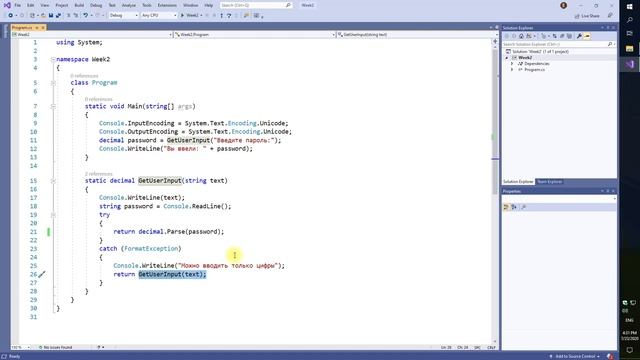Click the Save All toolbar icon
Screen dimensions: 640x360
pos(58,16)
